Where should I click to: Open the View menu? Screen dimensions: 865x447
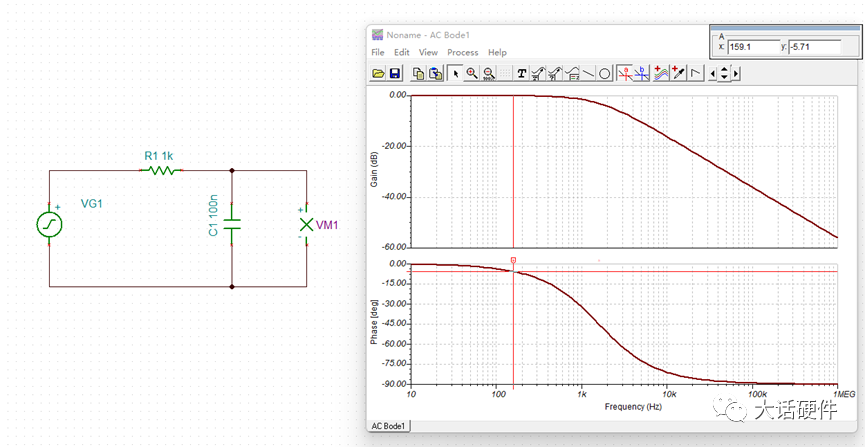(428, 52)
